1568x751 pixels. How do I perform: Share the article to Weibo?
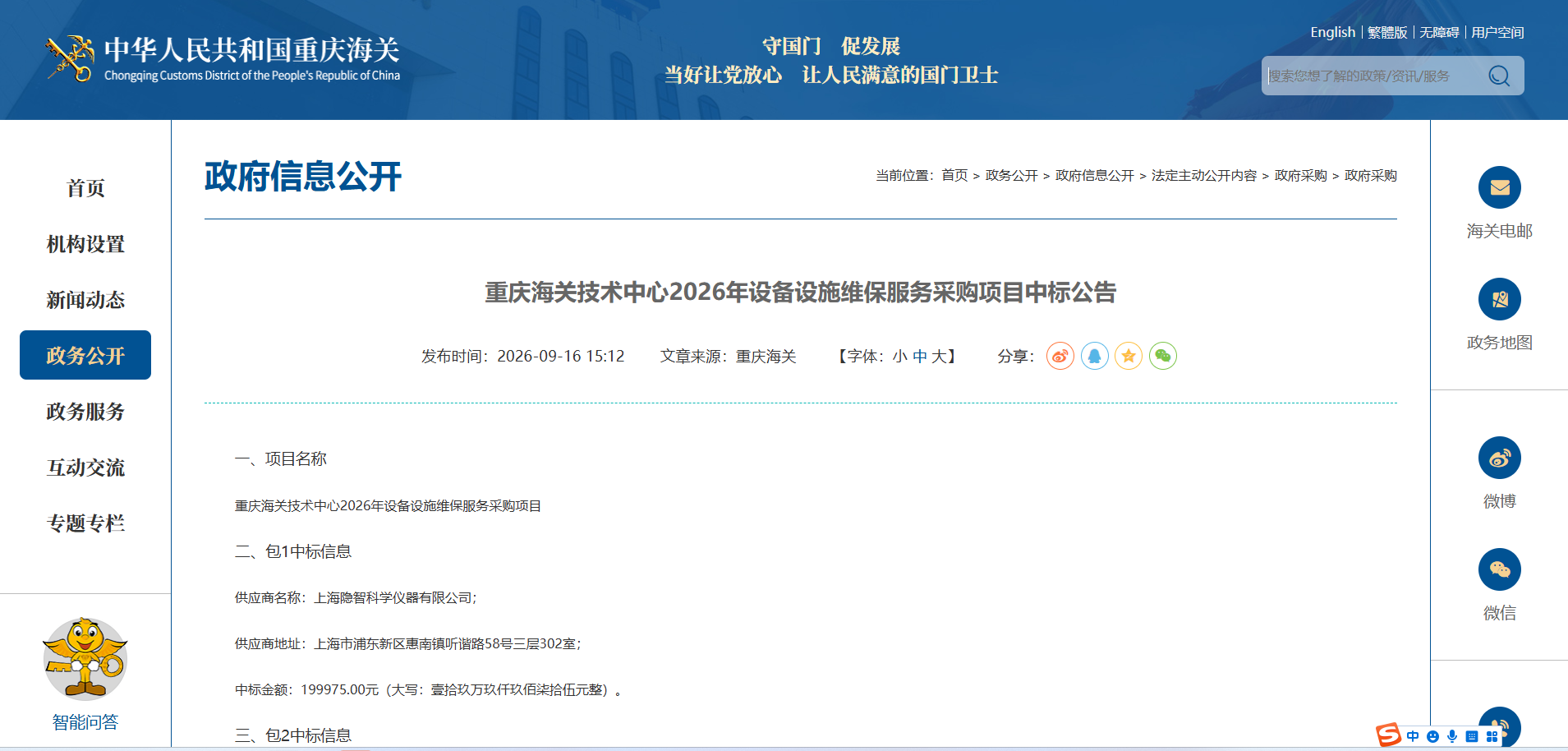click(x=1060, y=356)
